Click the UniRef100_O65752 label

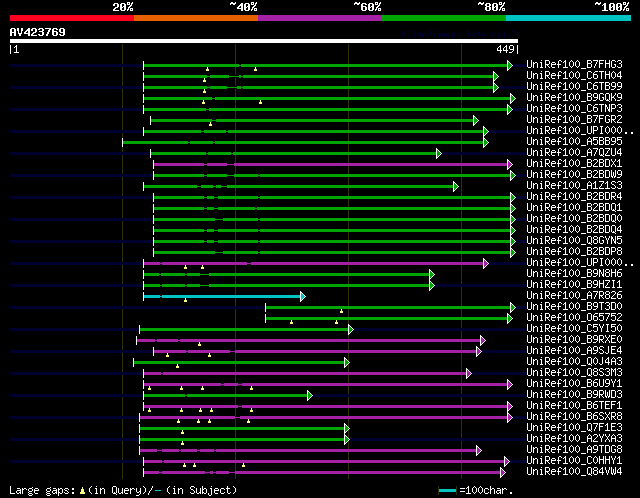pos(574,318)
